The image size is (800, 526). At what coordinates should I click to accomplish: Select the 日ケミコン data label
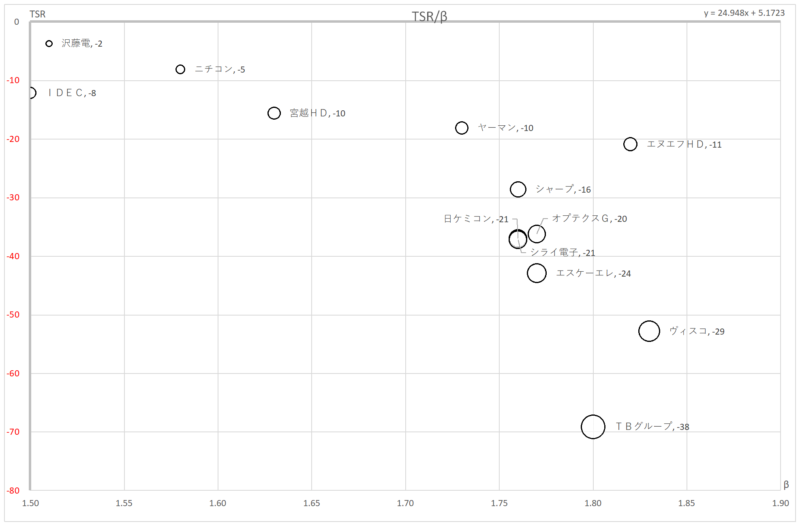476,219
